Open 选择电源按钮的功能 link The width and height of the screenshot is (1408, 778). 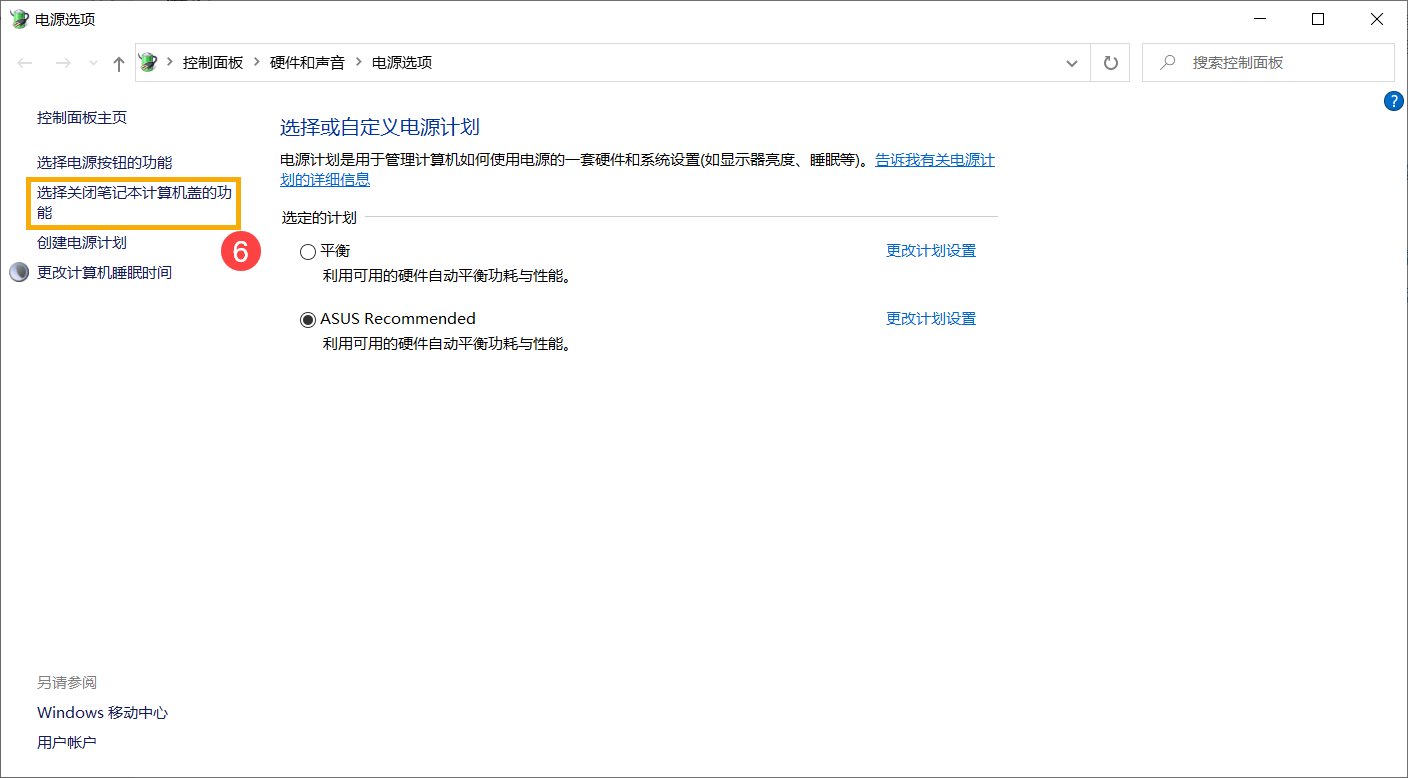(105, 162)
